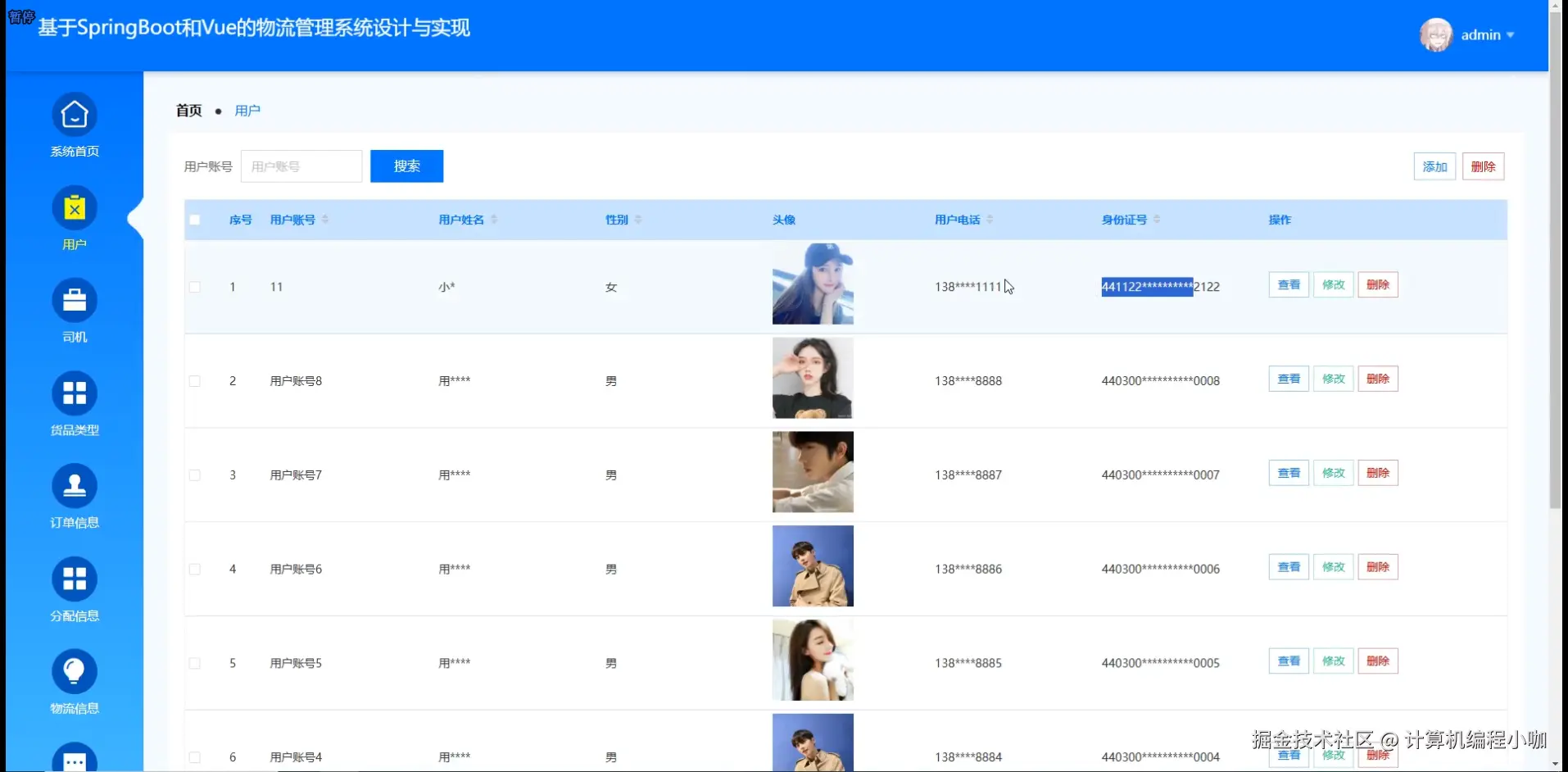Click 查看 for 用户账号6
This screenshot has width=1568, height=772.
[x=1289, y=567]
